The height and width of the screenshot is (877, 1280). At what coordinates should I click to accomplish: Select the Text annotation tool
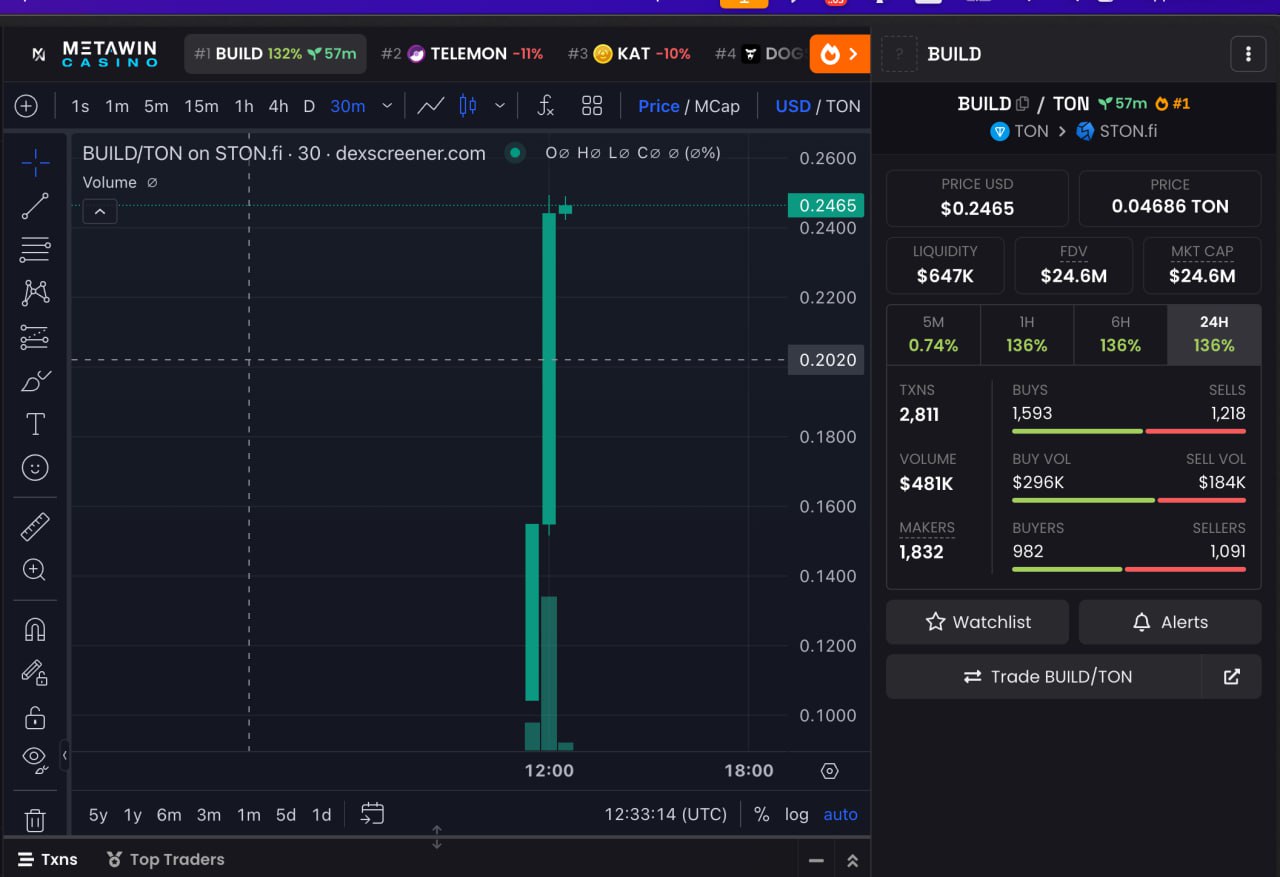[x=35, y=424]
